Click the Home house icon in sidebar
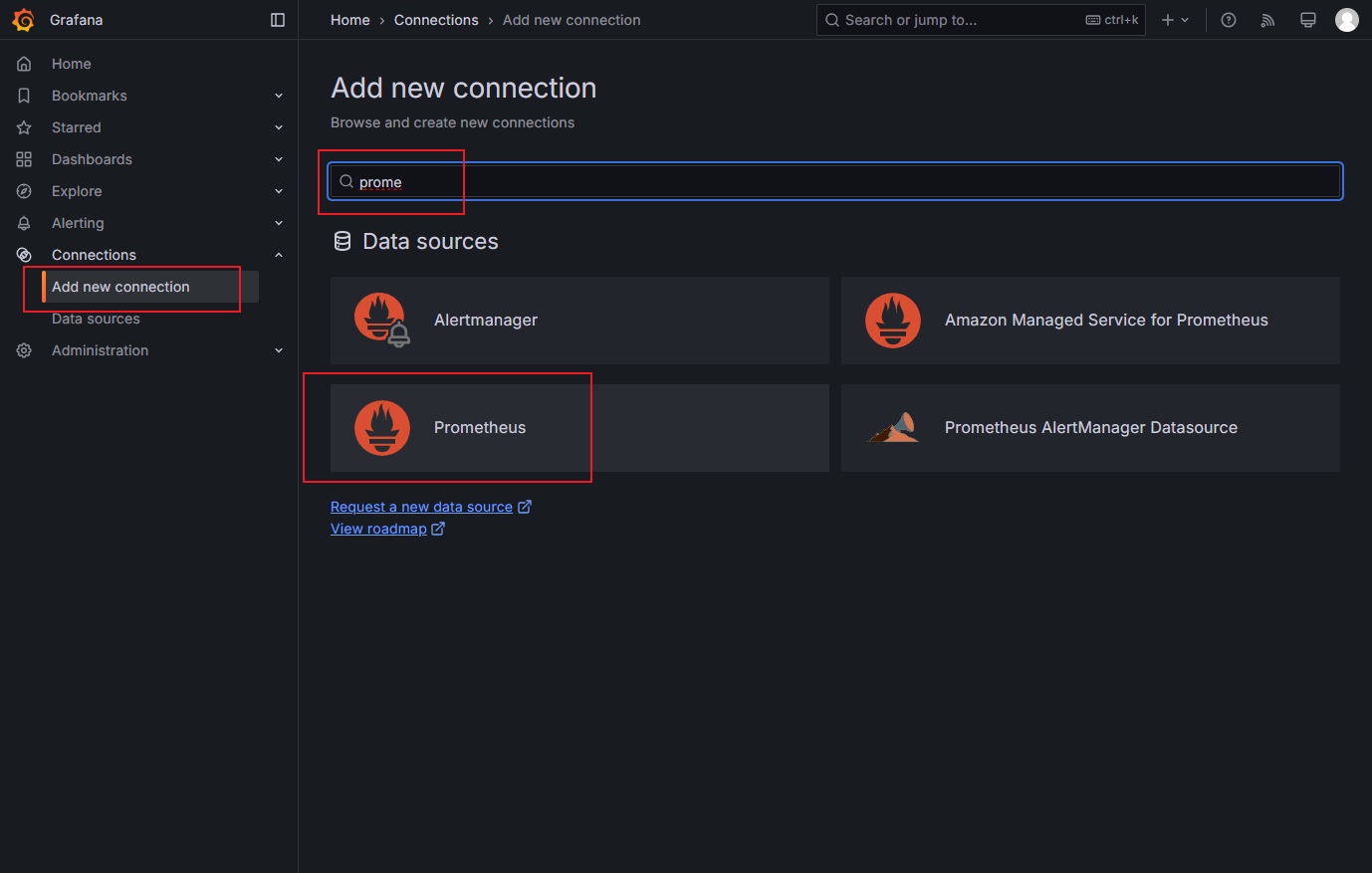Screen dimensions: 1372x873 [24, 64]
